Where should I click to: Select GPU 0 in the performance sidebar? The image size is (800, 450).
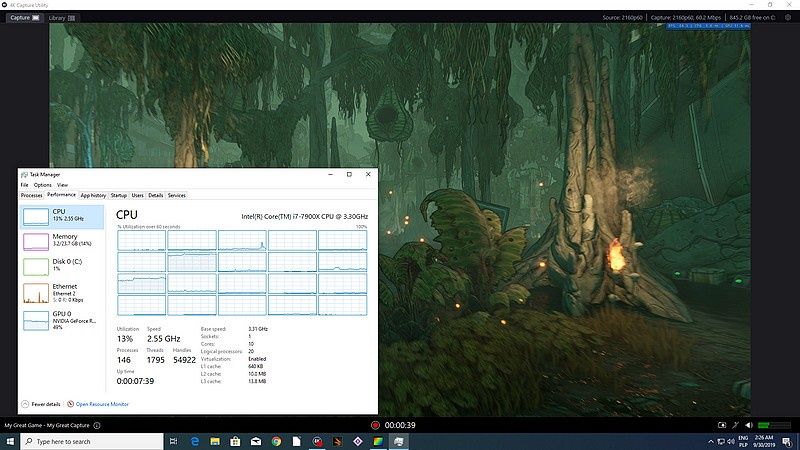coord(62,320)
